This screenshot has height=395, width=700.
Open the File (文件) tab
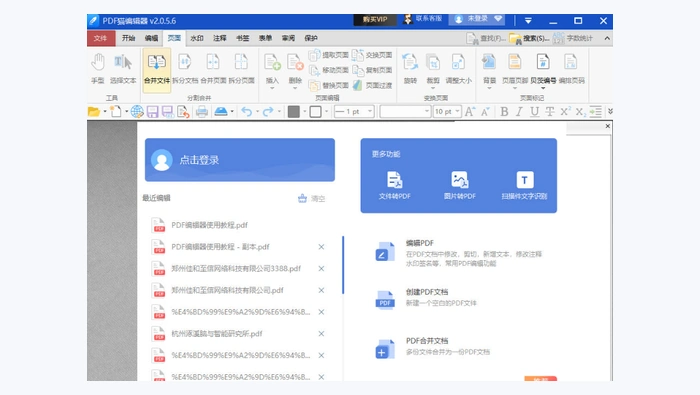[x=101, y=38]
